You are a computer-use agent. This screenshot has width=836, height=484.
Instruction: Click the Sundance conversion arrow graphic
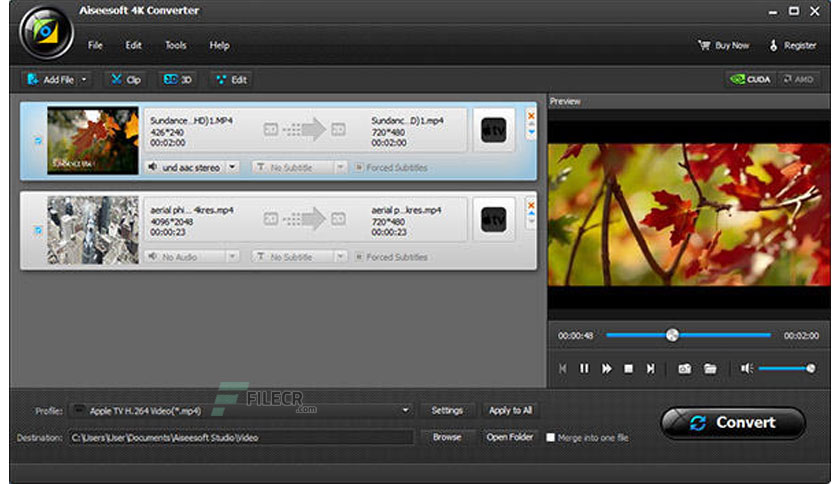coord(304,130)
